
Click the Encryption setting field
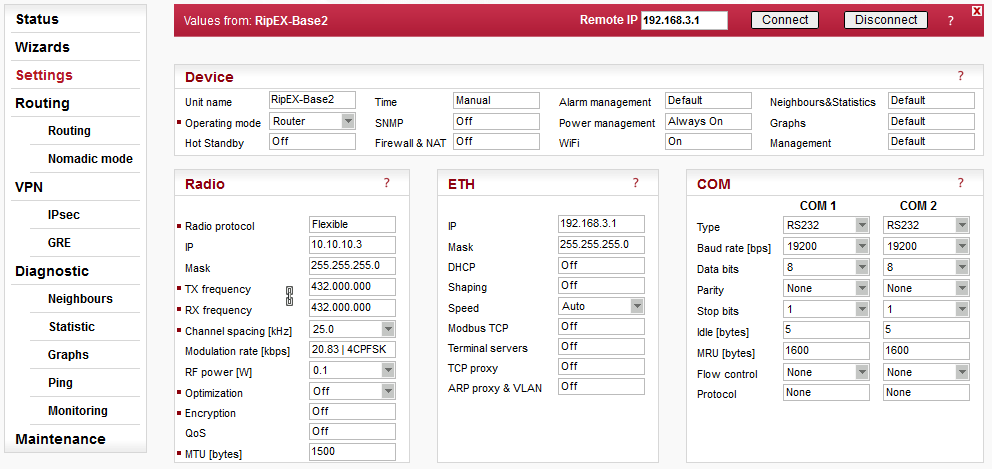pyautogui.click(x=352, y=411)
